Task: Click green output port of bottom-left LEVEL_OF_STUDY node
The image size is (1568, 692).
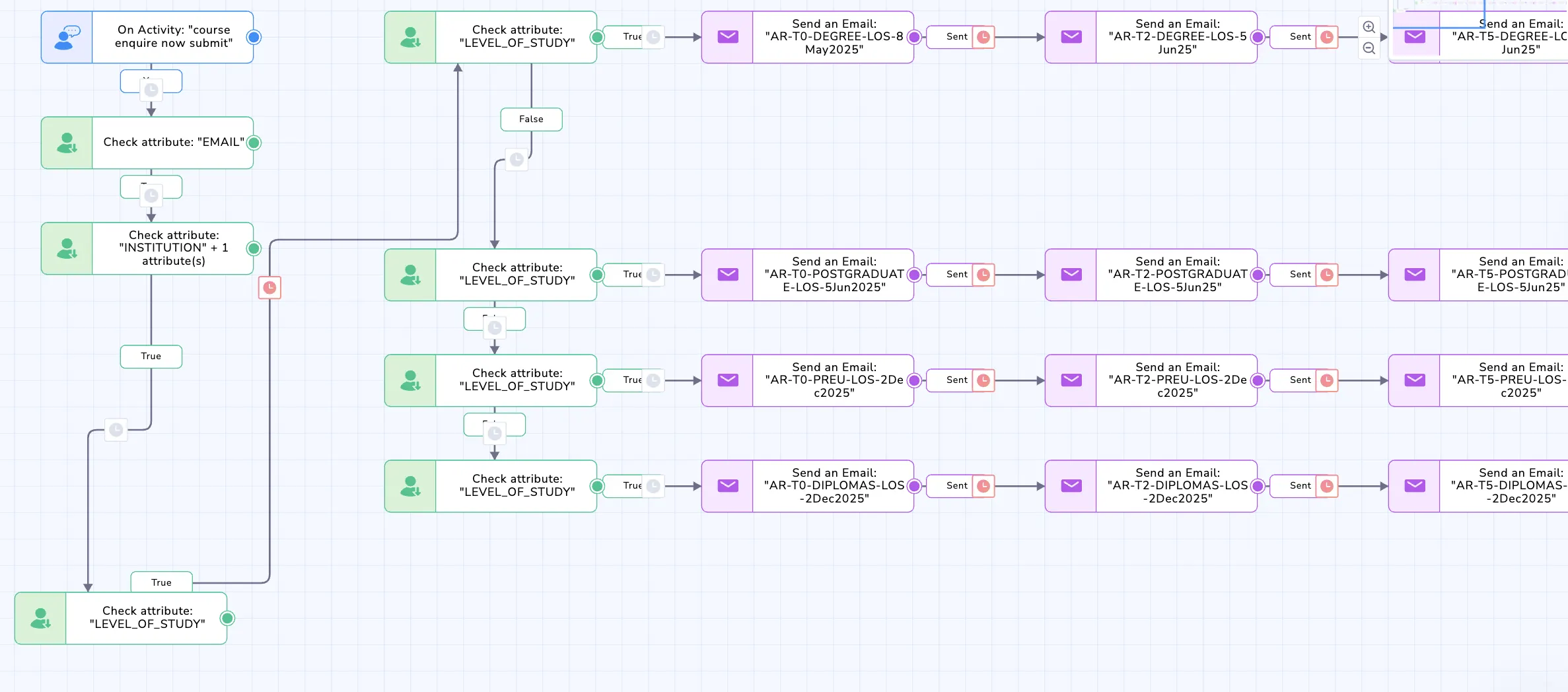Action: pyautogui.click(x=227, y=618)
